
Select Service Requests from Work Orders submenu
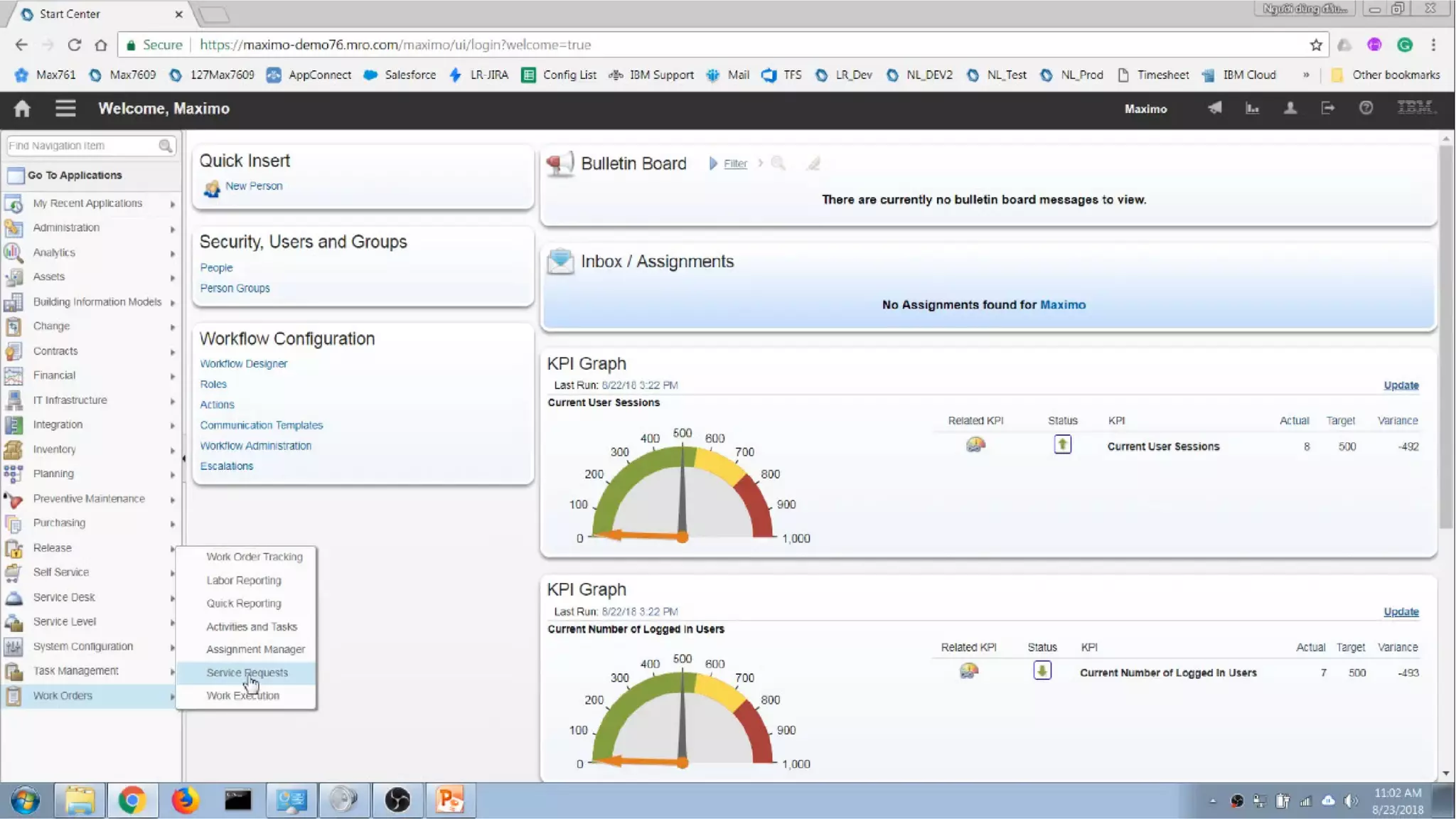click(247, 673)
